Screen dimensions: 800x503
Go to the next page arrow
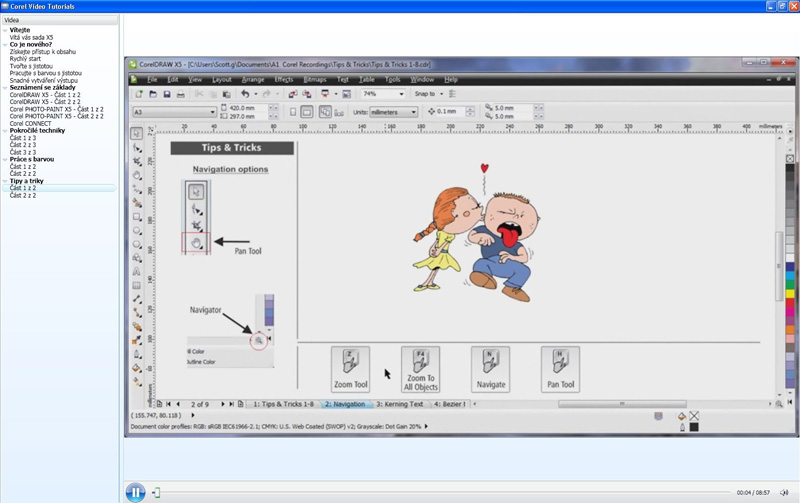(x=223, y=404)
